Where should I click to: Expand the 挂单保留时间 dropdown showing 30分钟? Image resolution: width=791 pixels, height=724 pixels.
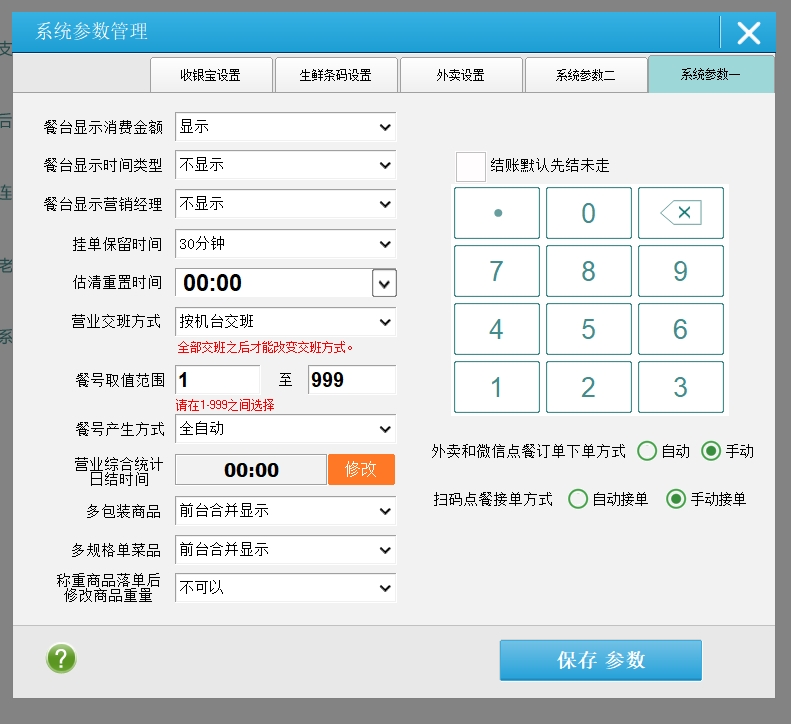(x=285, y=243)
